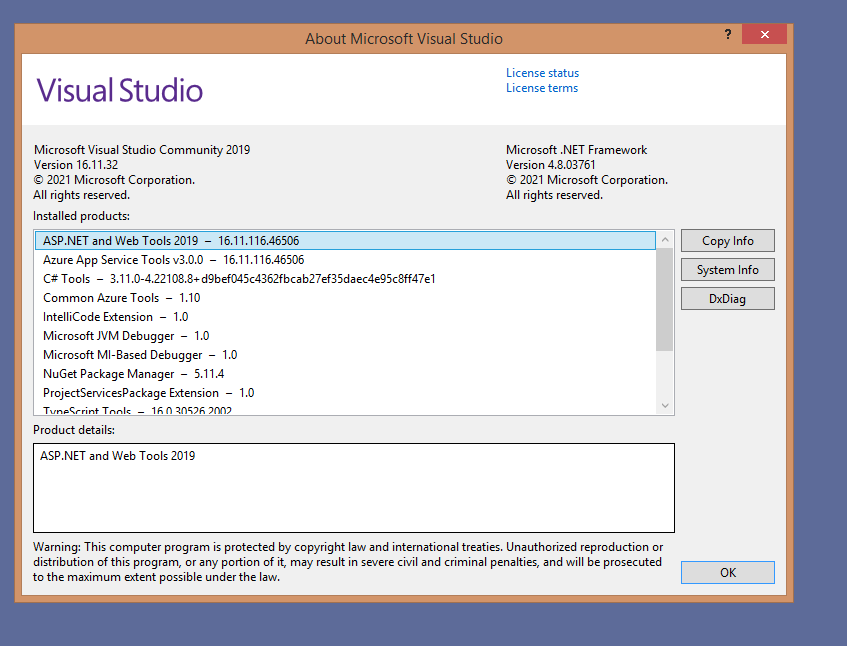Select Common Azure Tools entry
The image size is (847, 646).
tap(345, 298)
